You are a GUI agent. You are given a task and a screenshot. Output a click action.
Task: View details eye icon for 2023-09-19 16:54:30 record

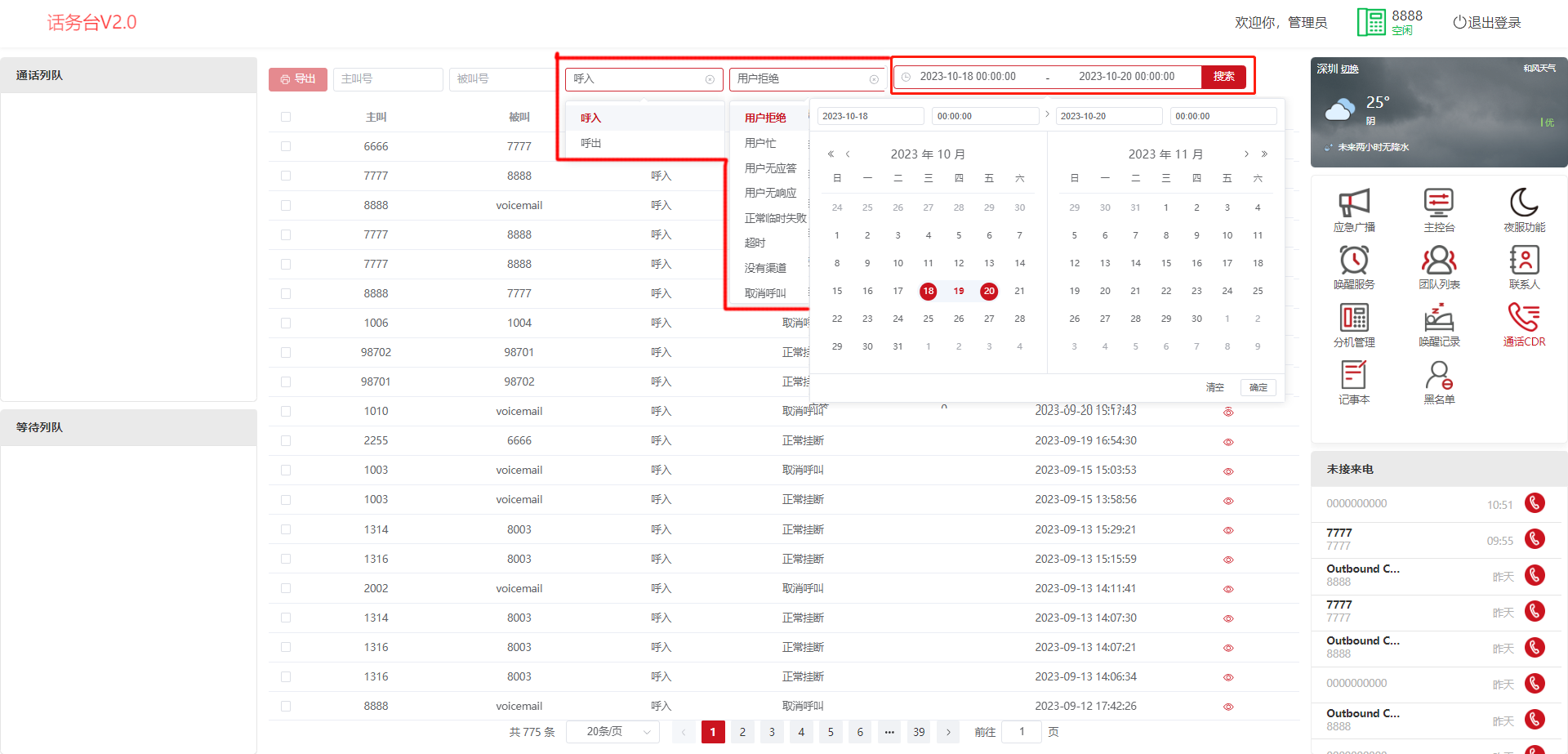[1227, 442]
